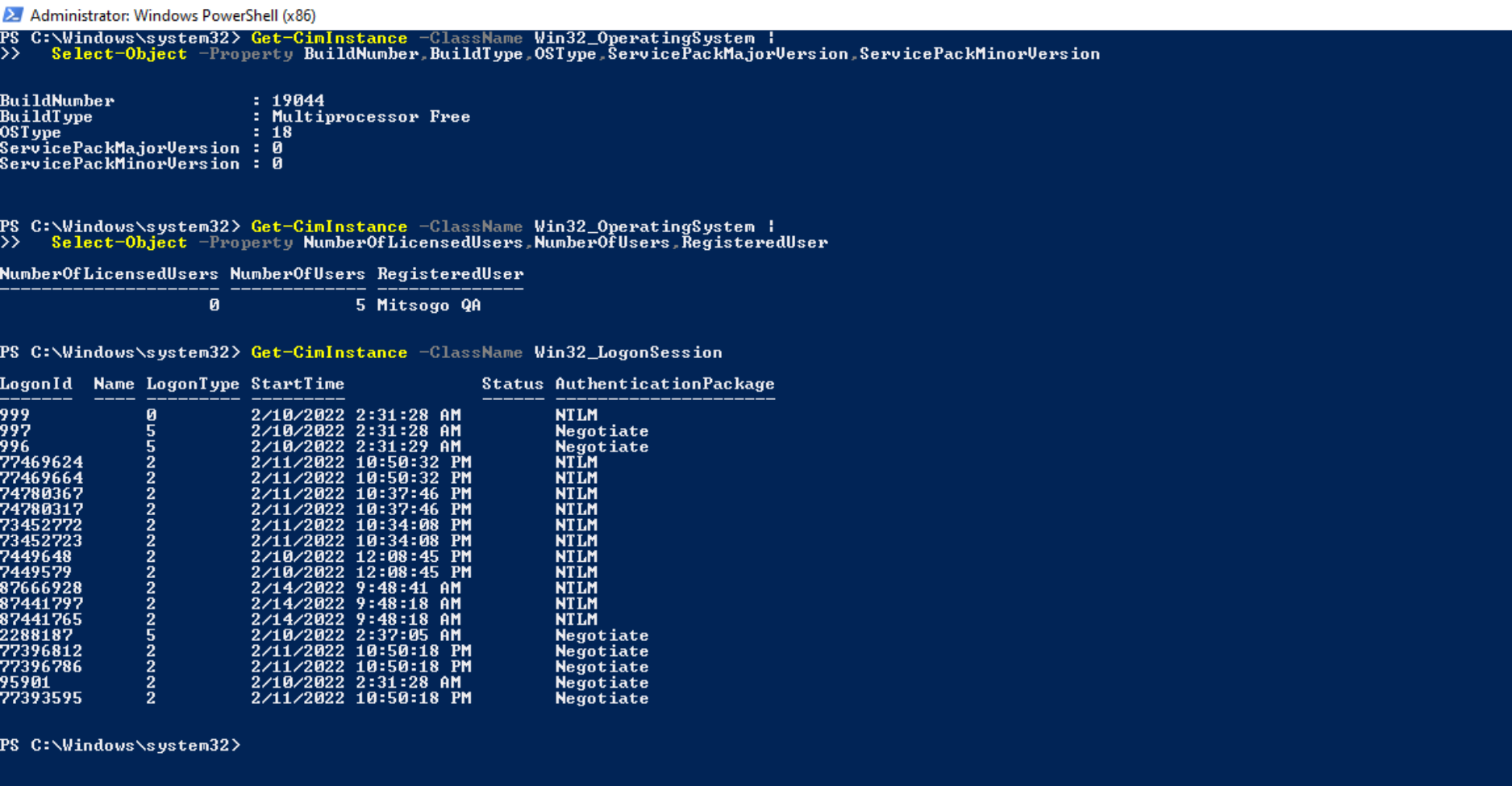Screen dimensions: 1512x786
Task: Click the AuthenticationPackage column header
Action: tap(664, 384)
